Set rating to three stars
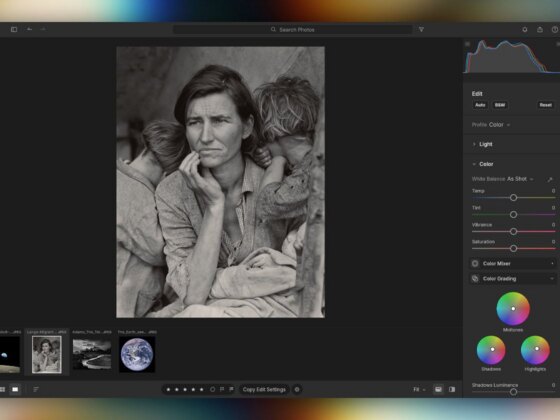 pyautogui.click(x=185, y=390)
